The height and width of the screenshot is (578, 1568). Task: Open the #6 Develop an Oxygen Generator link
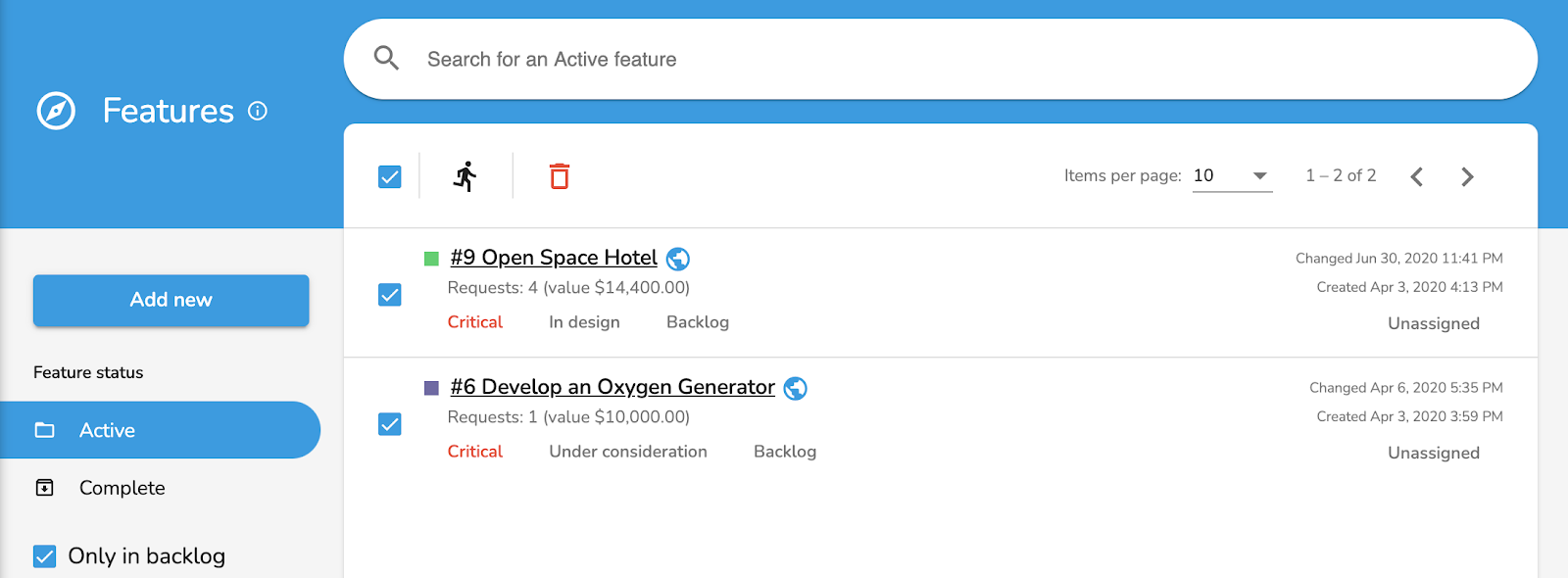612,387
